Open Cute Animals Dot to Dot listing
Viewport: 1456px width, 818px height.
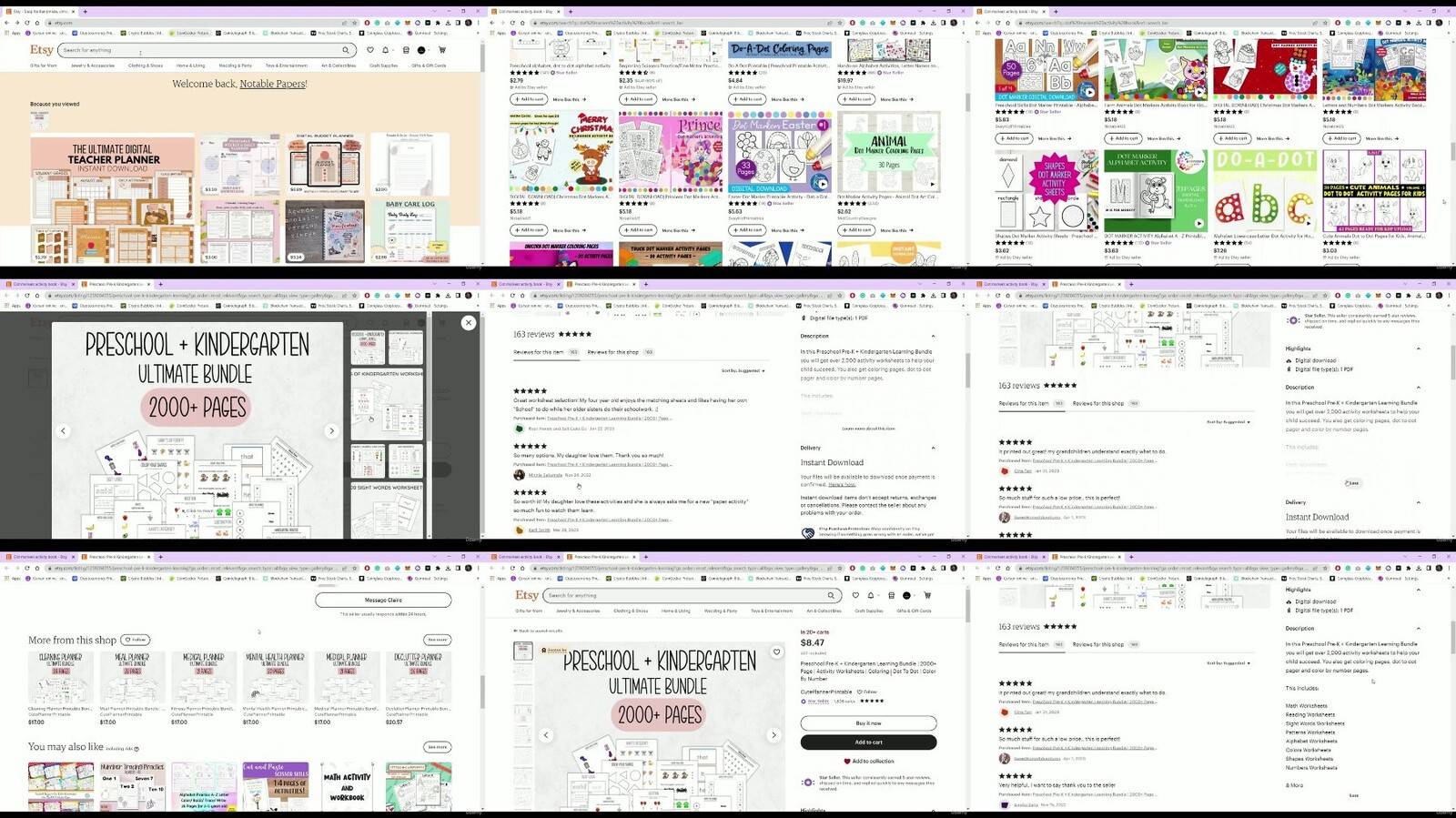click(x=1374, y=190)
